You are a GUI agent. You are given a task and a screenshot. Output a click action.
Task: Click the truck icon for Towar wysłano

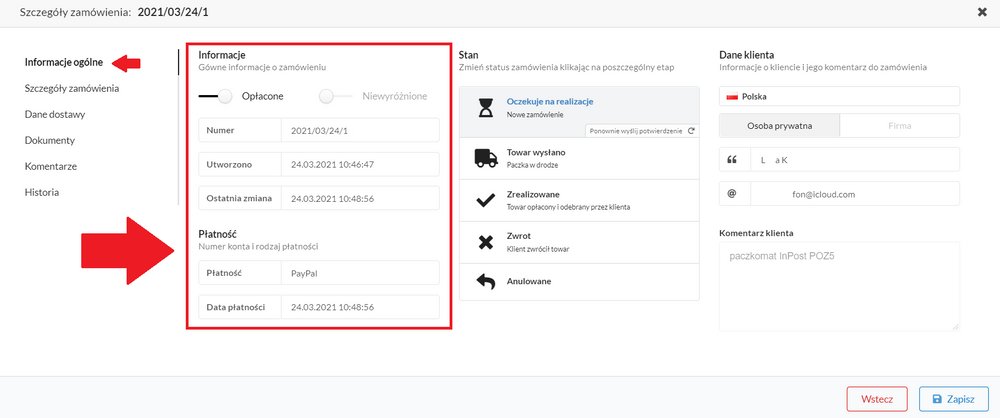(486, 158)
